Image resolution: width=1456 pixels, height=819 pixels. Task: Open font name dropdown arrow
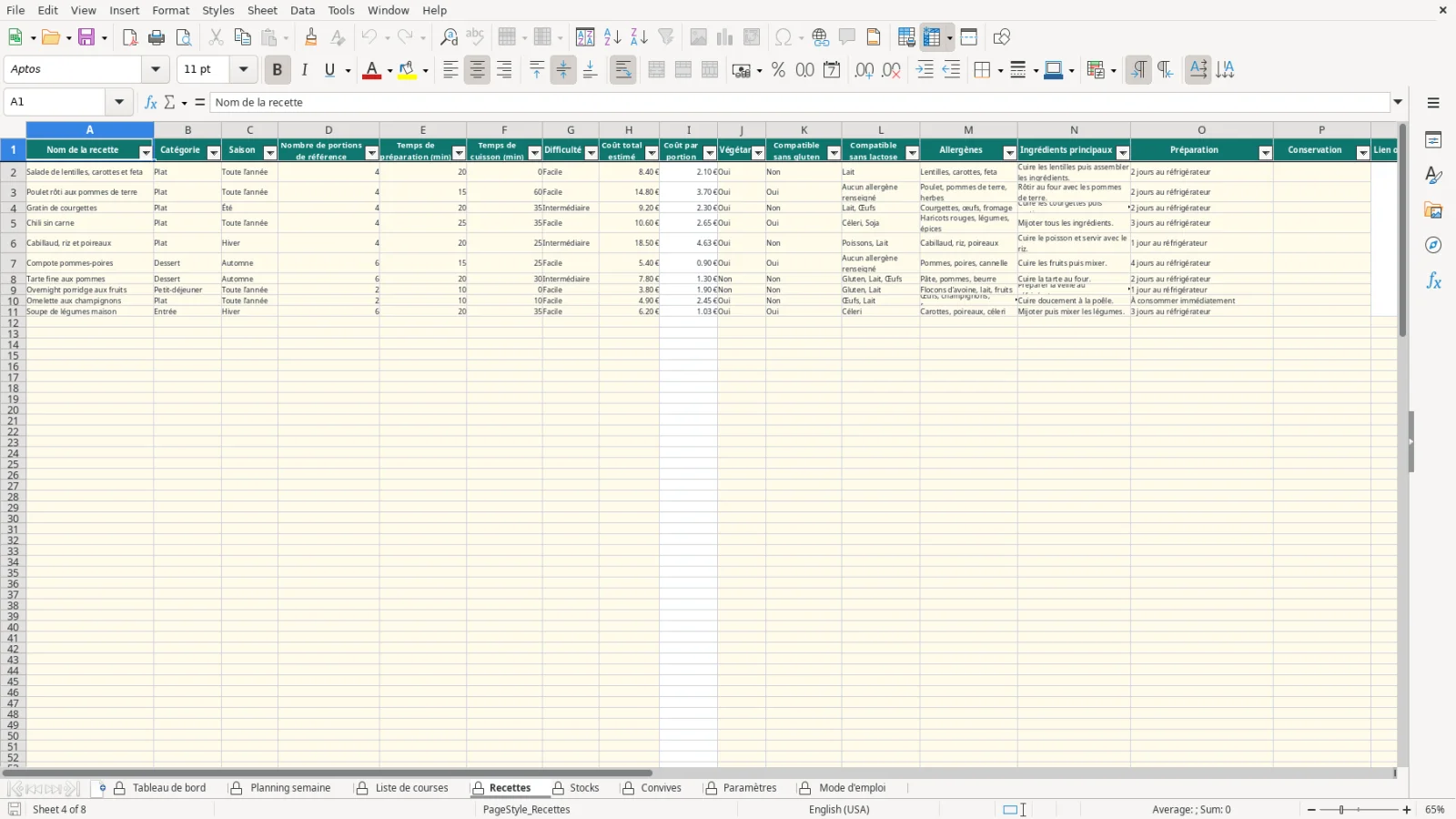(x=156, y=69)
